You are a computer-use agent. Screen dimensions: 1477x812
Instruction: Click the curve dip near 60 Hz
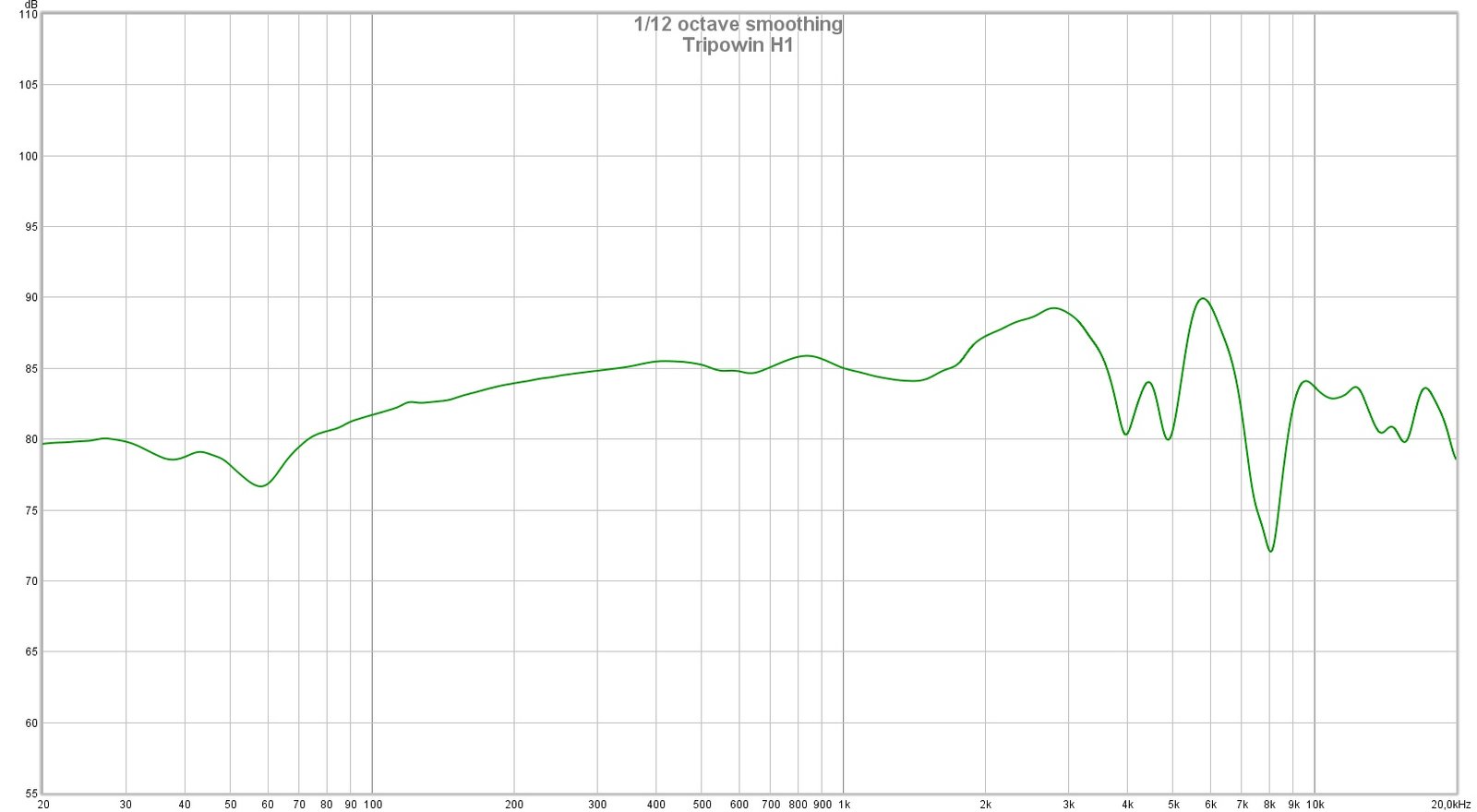(262, 485)
